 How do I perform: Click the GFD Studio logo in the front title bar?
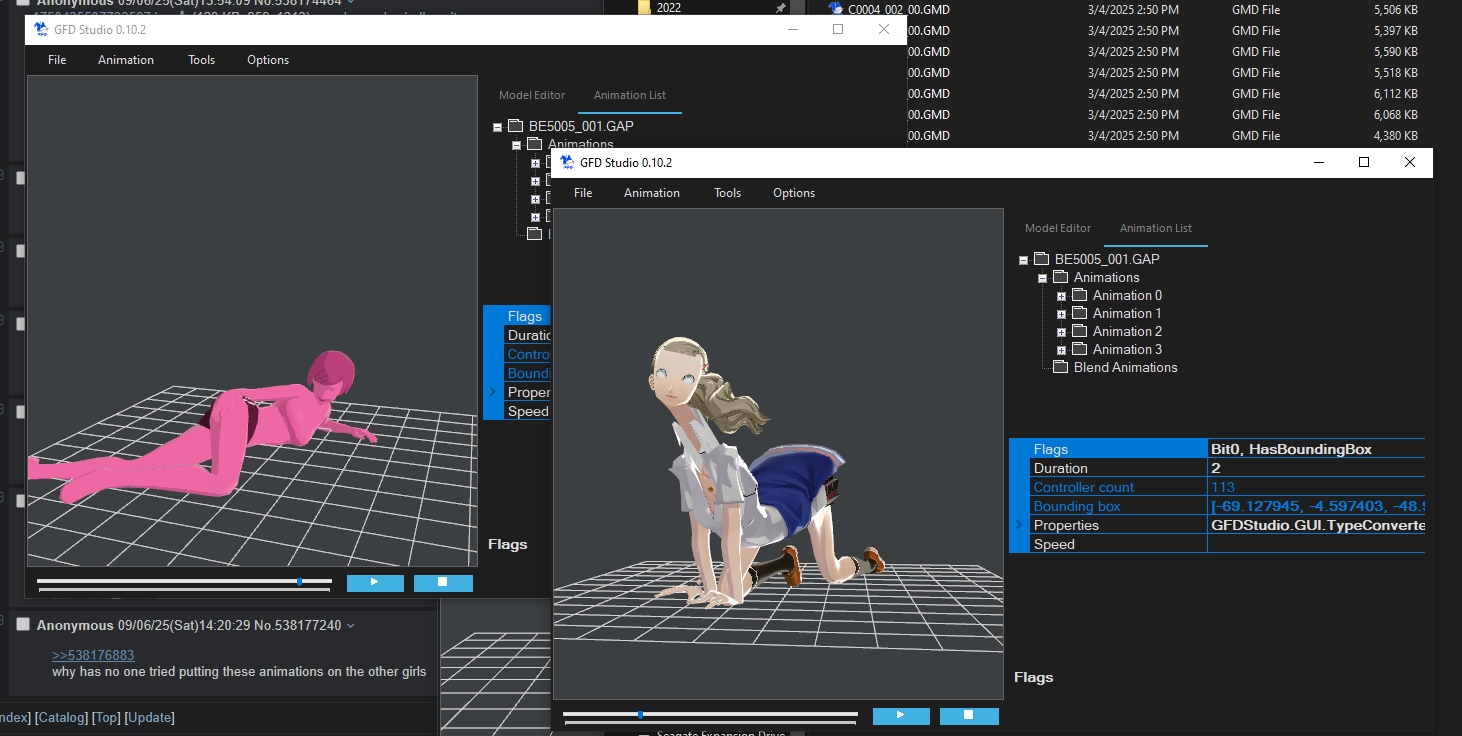click(x=567, y=162)
